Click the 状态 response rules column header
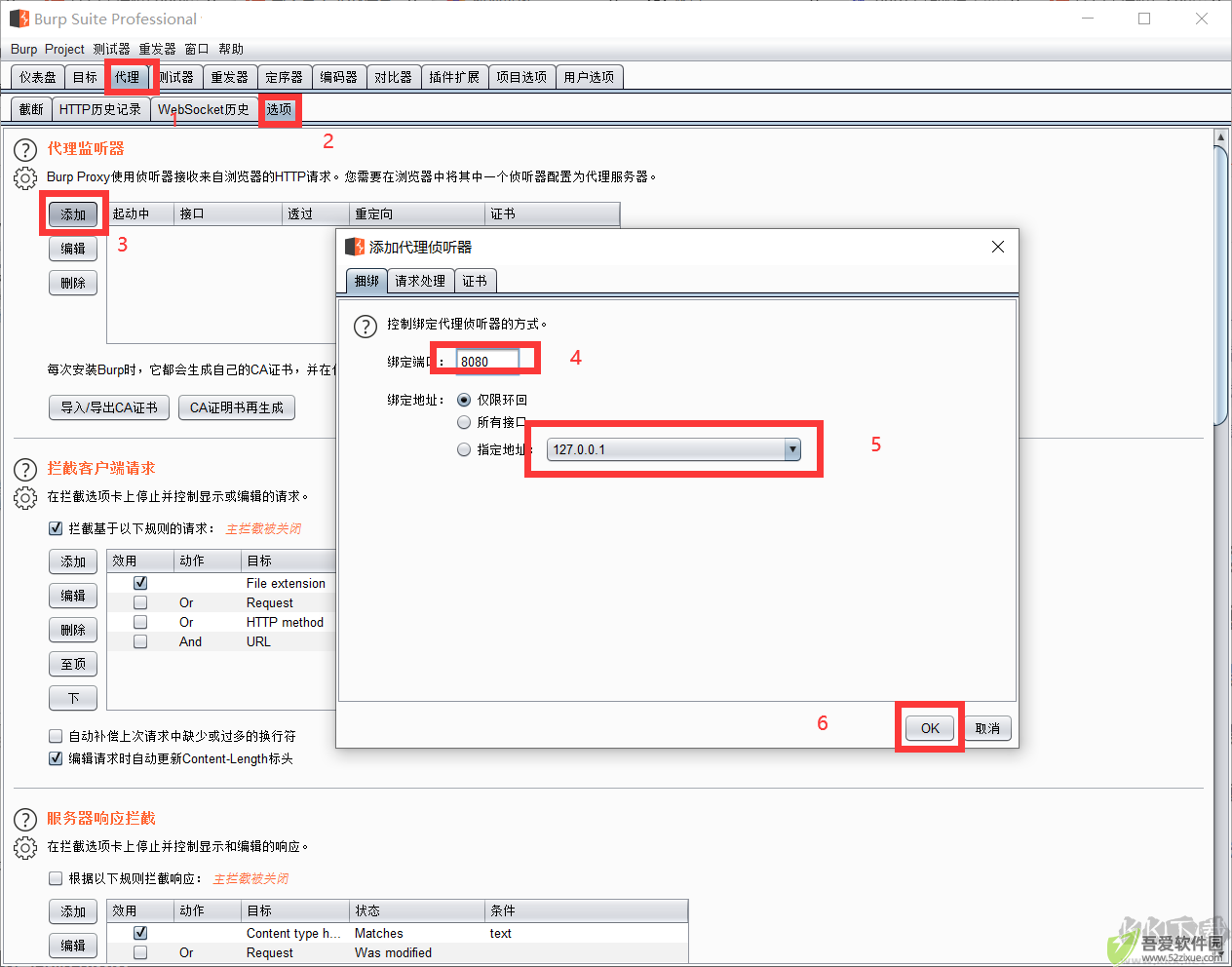Screen dimensions: 1232x967 point(417,910)
